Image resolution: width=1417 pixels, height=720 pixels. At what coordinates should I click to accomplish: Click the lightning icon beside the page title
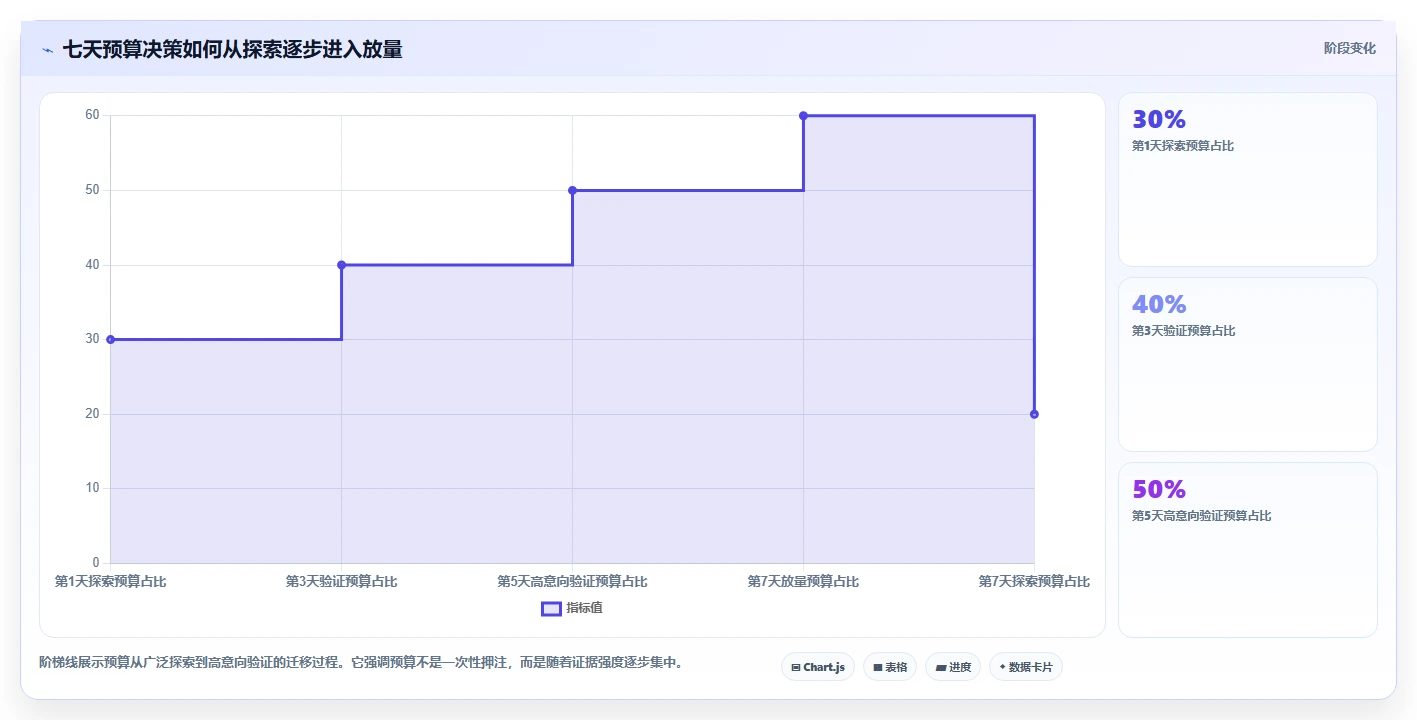coord(47,50)
